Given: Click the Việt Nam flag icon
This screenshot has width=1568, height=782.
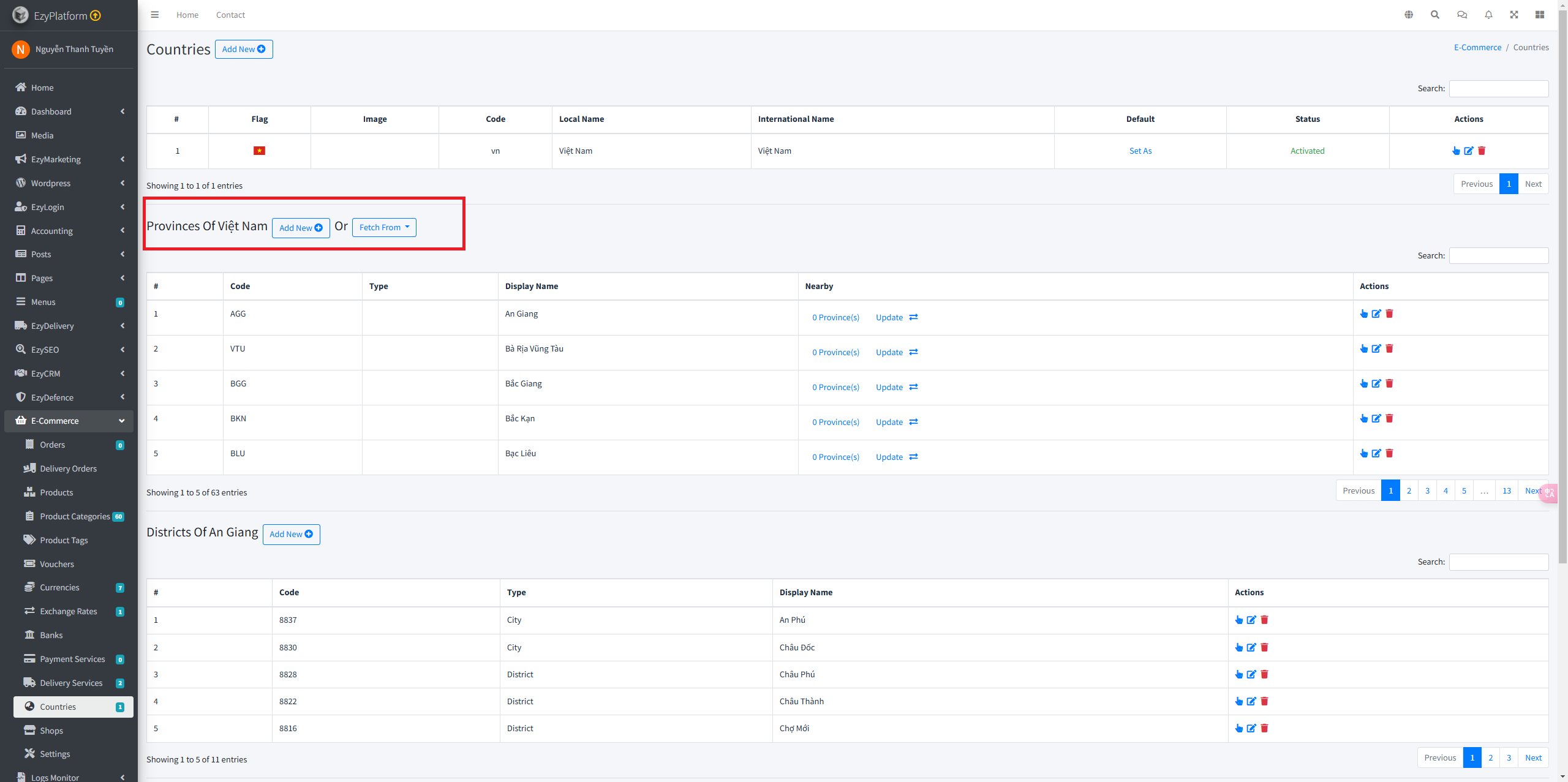Looking at the screenshot, I should tap(260, 151).
